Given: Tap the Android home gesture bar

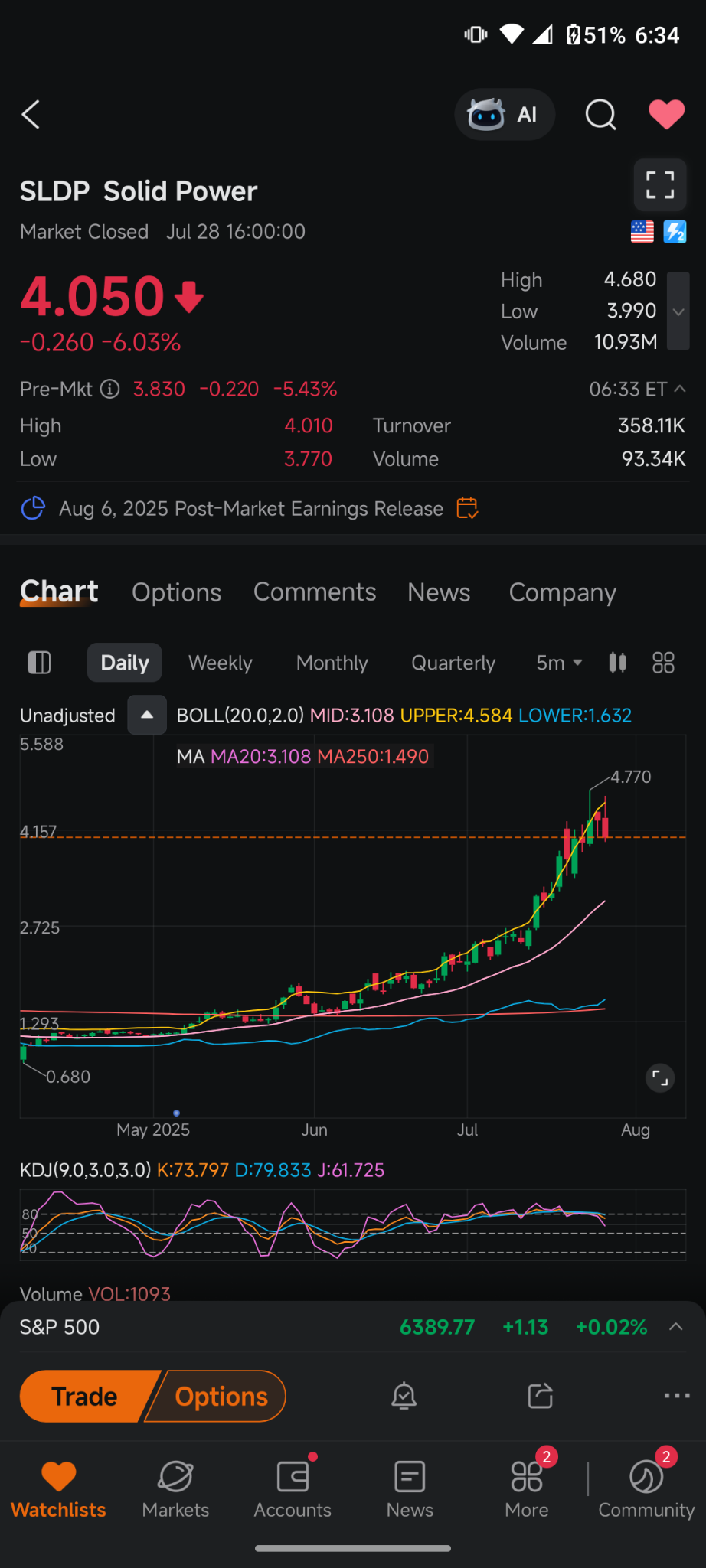Looking at the screenshot, I should point(353,1548).
